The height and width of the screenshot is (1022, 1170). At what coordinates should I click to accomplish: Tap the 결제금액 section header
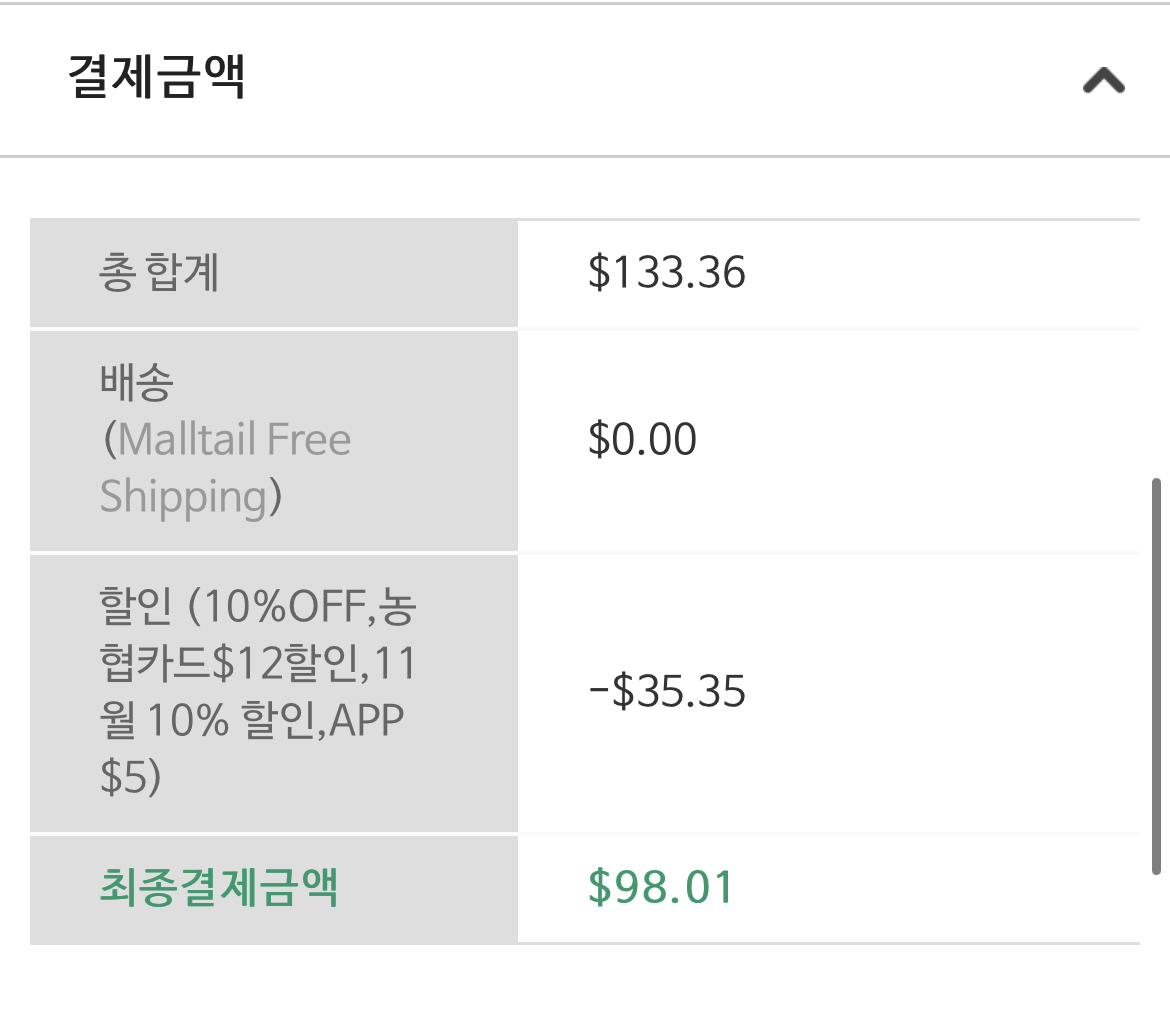click(585, 79)
